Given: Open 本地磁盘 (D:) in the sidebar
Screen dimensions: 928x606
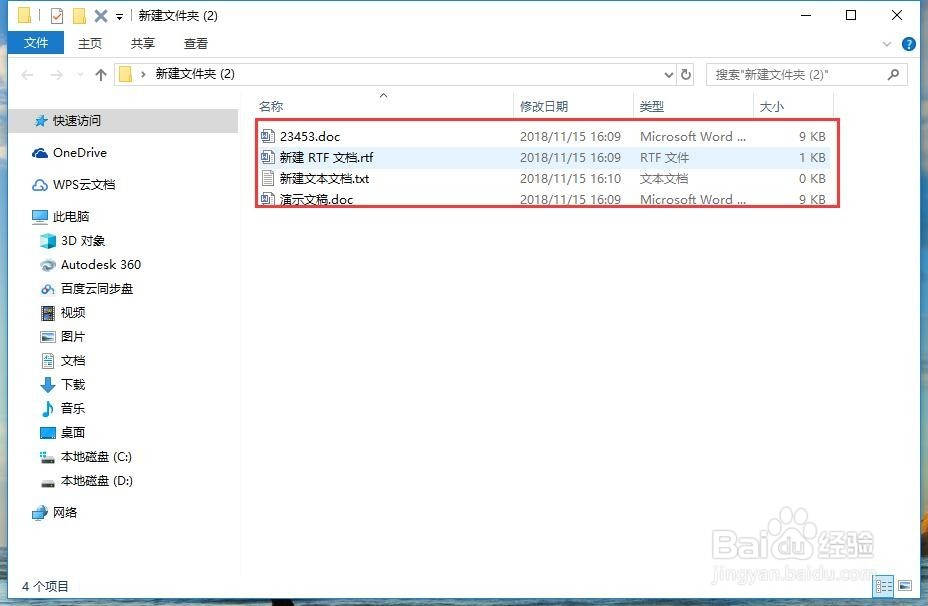Looking at the screenshot, I should (x=96, y=481).
